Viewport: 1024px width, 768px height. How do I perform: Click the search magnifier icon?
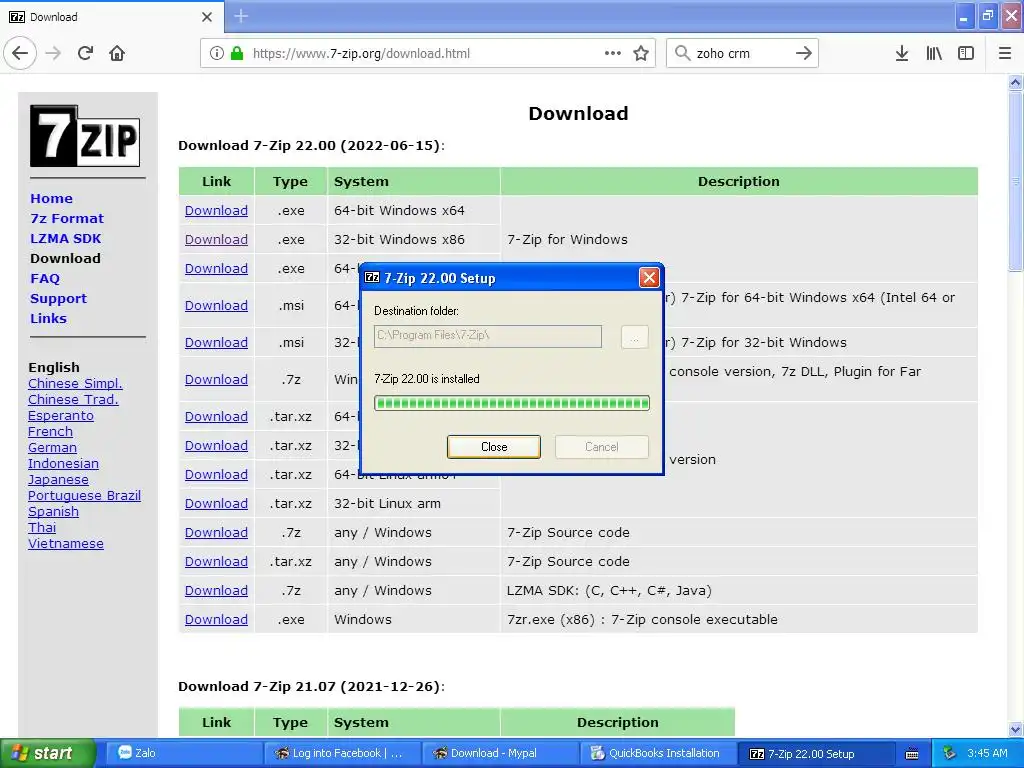pyautogui.click(x=682, y=53)
